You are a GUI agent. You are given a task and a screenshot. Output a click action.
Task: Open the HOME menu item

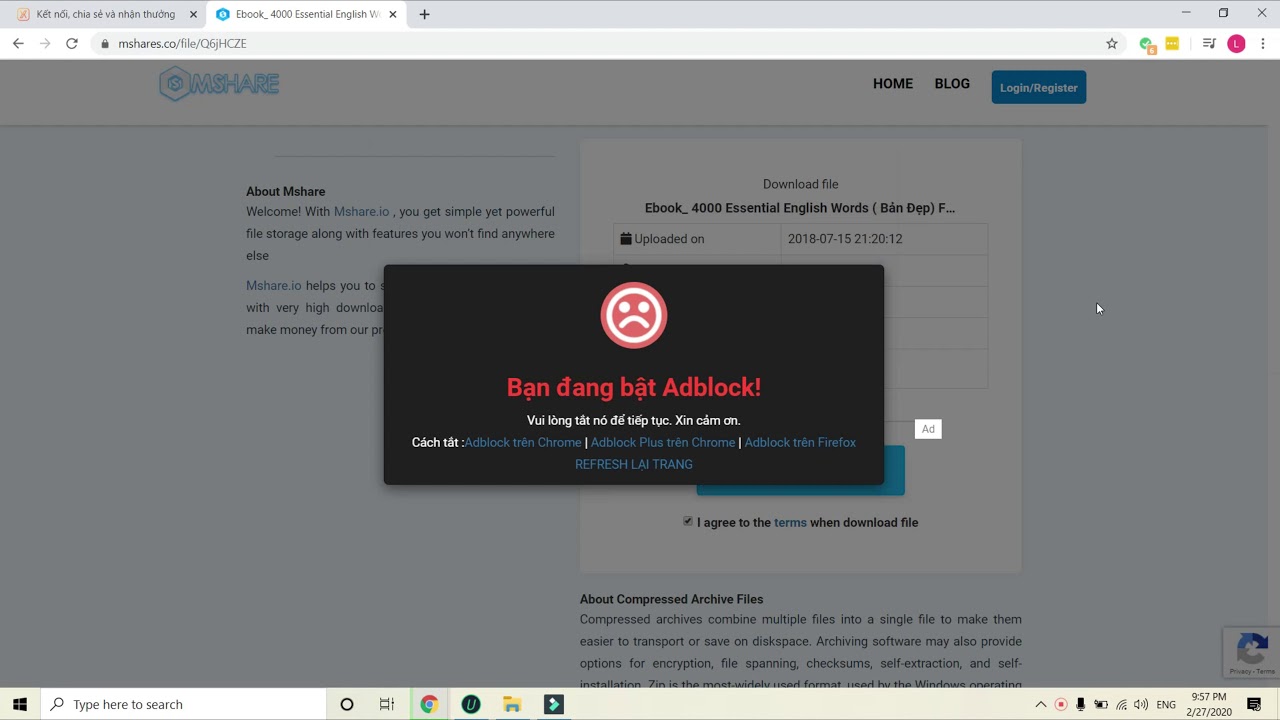click(x=893, y=84)
